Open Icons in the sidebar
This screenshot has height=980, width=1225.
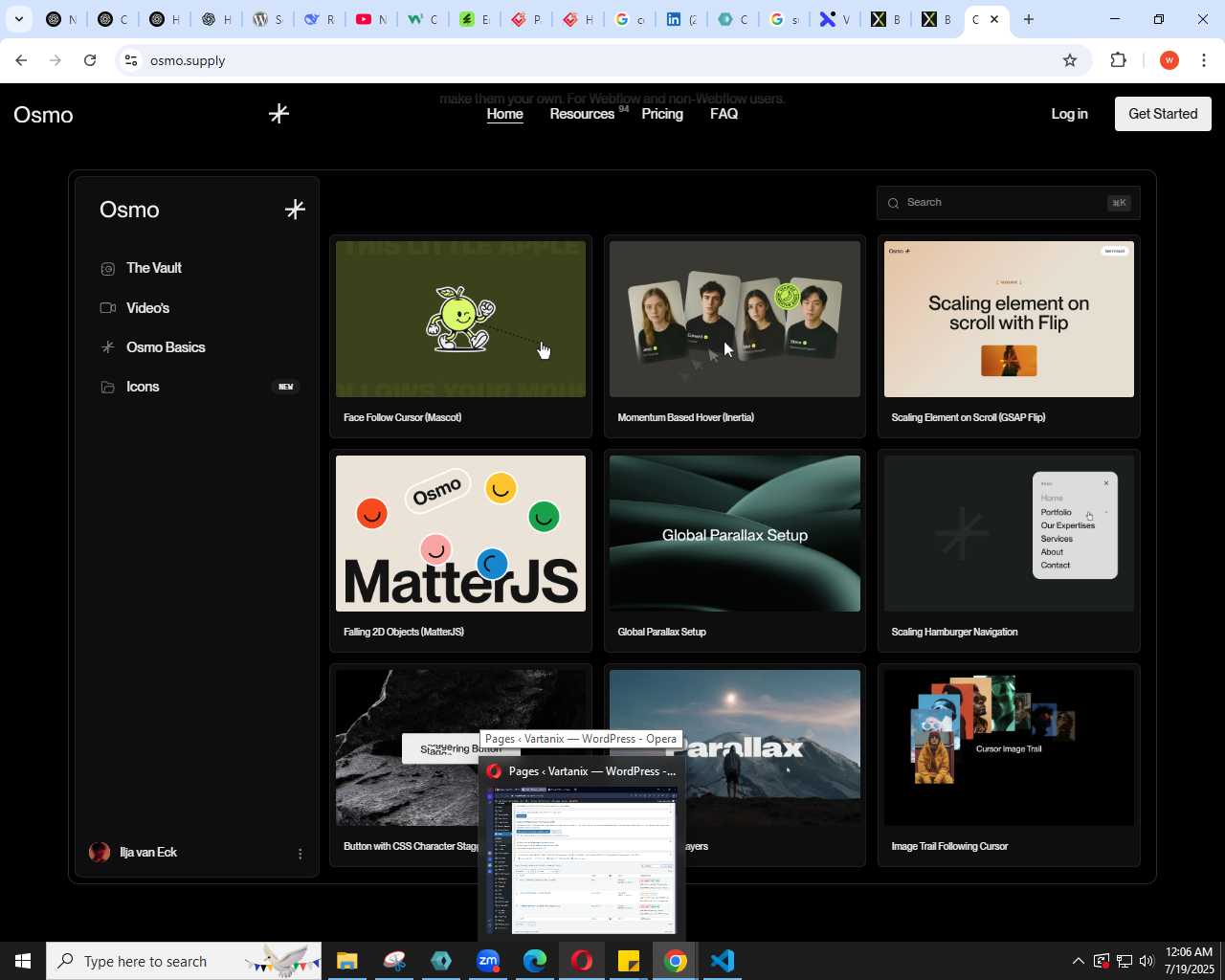coord(143,387)
